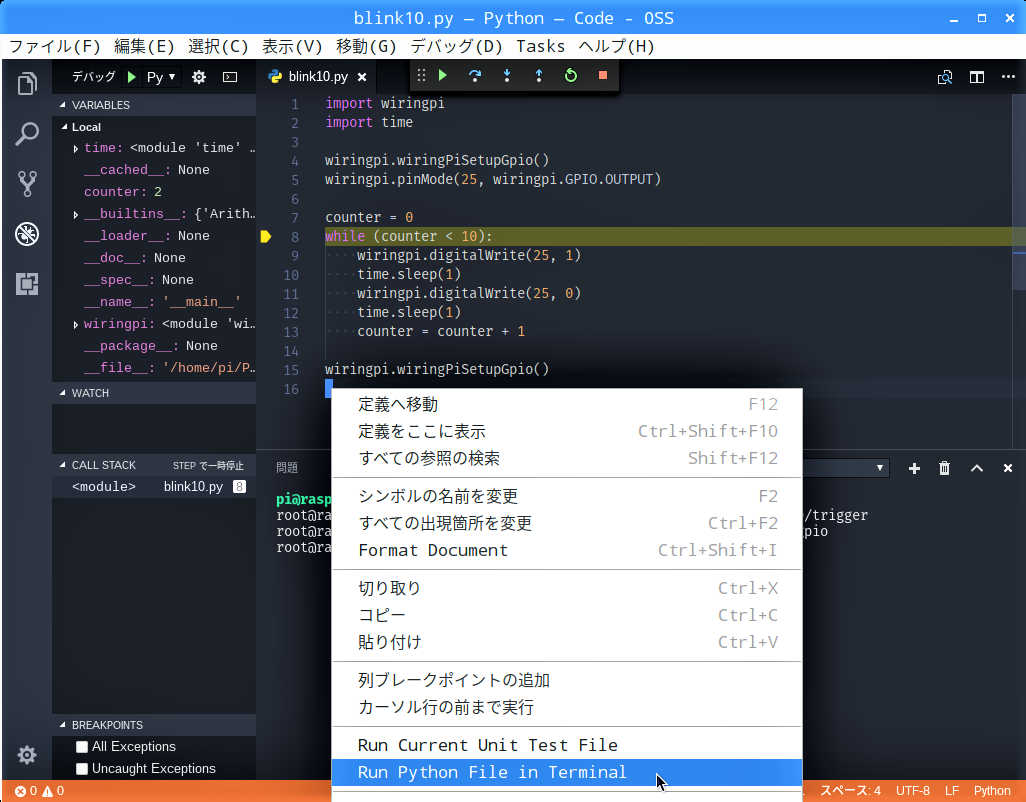The width and height of the screenshot is (1026, 802).
Task: Select 列ブレークポイントの追加 in context menu
Action: [567, 680]
